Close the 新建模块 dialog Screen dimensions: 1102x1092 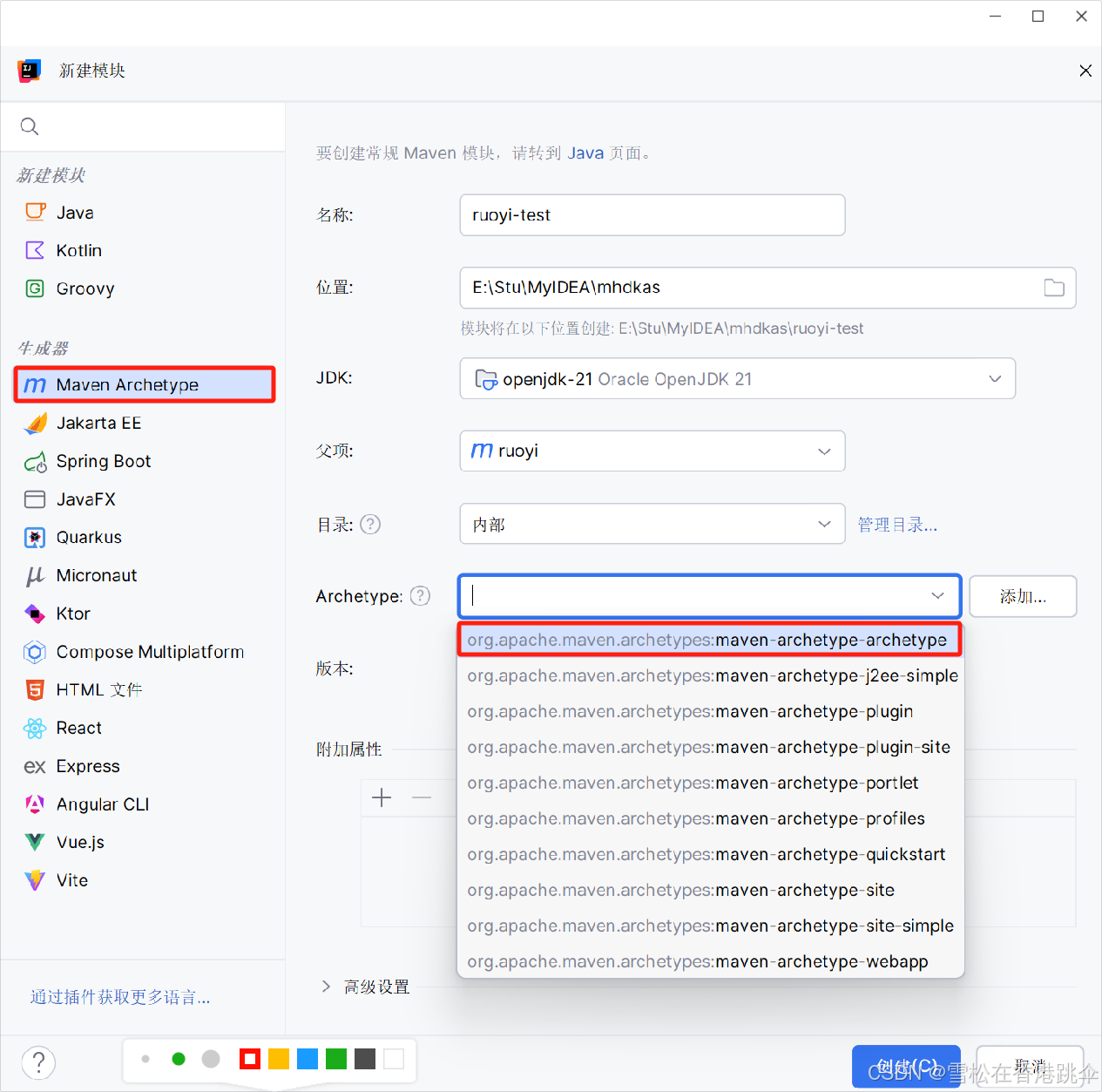tap(1085, 71)
